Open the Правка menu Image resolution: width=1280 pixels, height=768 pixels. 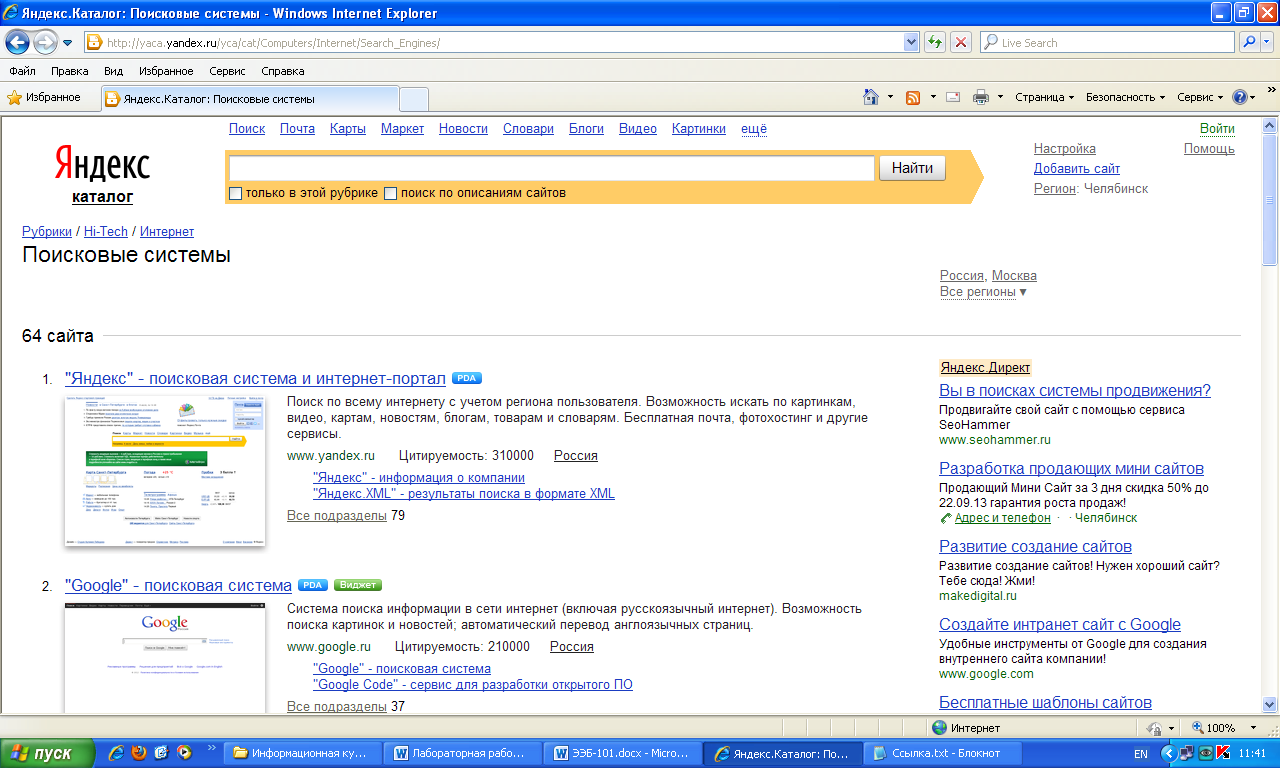point(70,71)
